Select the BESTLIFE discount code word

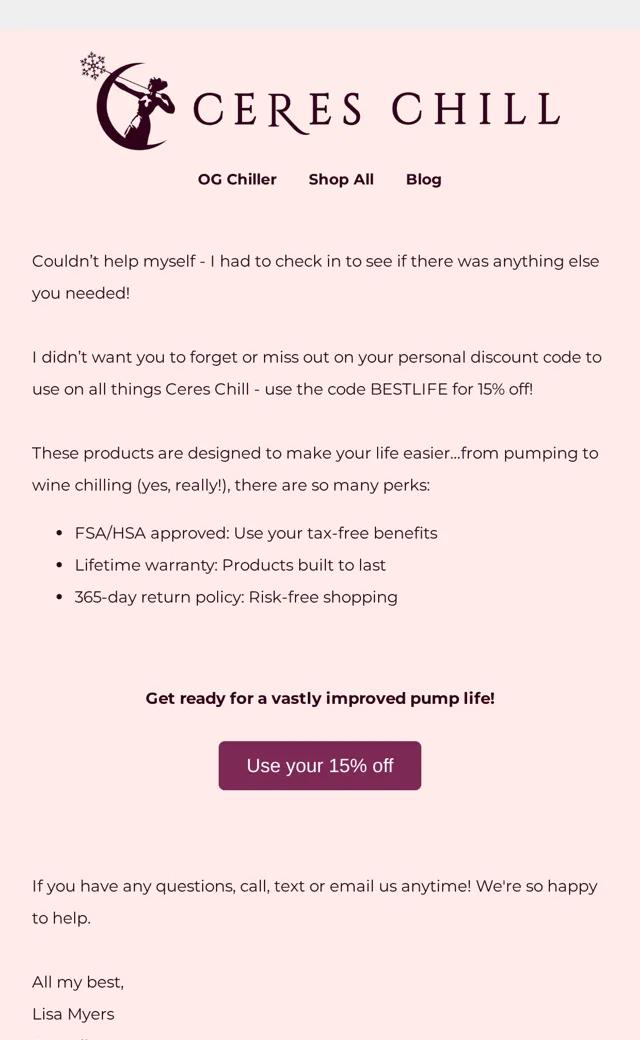pos(409,389)
